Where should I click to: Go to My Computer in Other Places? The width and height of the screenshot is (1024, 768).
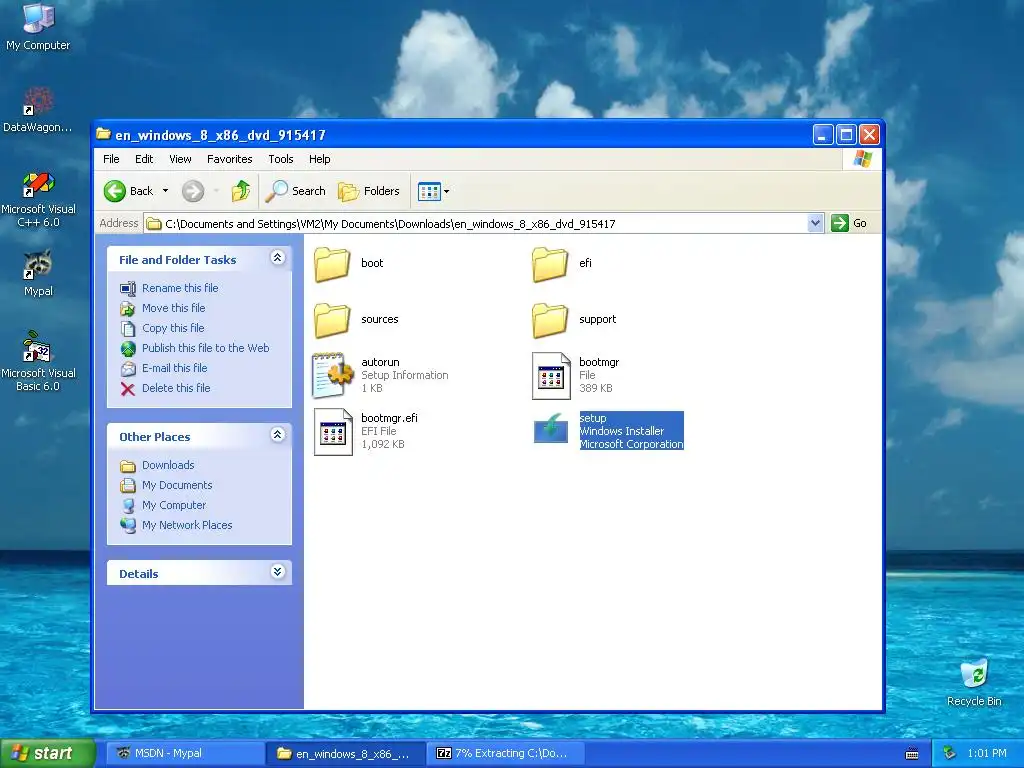tap(174, 505)
